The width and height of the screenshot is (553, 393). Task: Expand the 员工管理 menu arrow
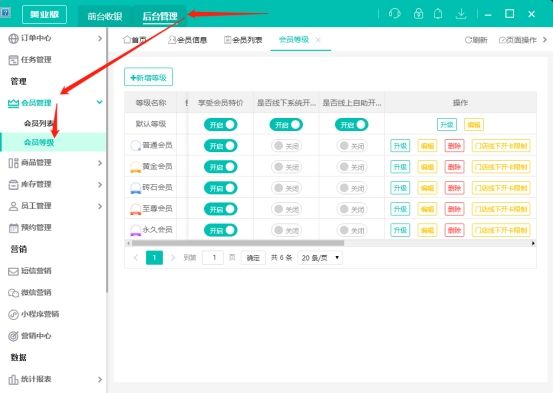click(x=100, y=206)
